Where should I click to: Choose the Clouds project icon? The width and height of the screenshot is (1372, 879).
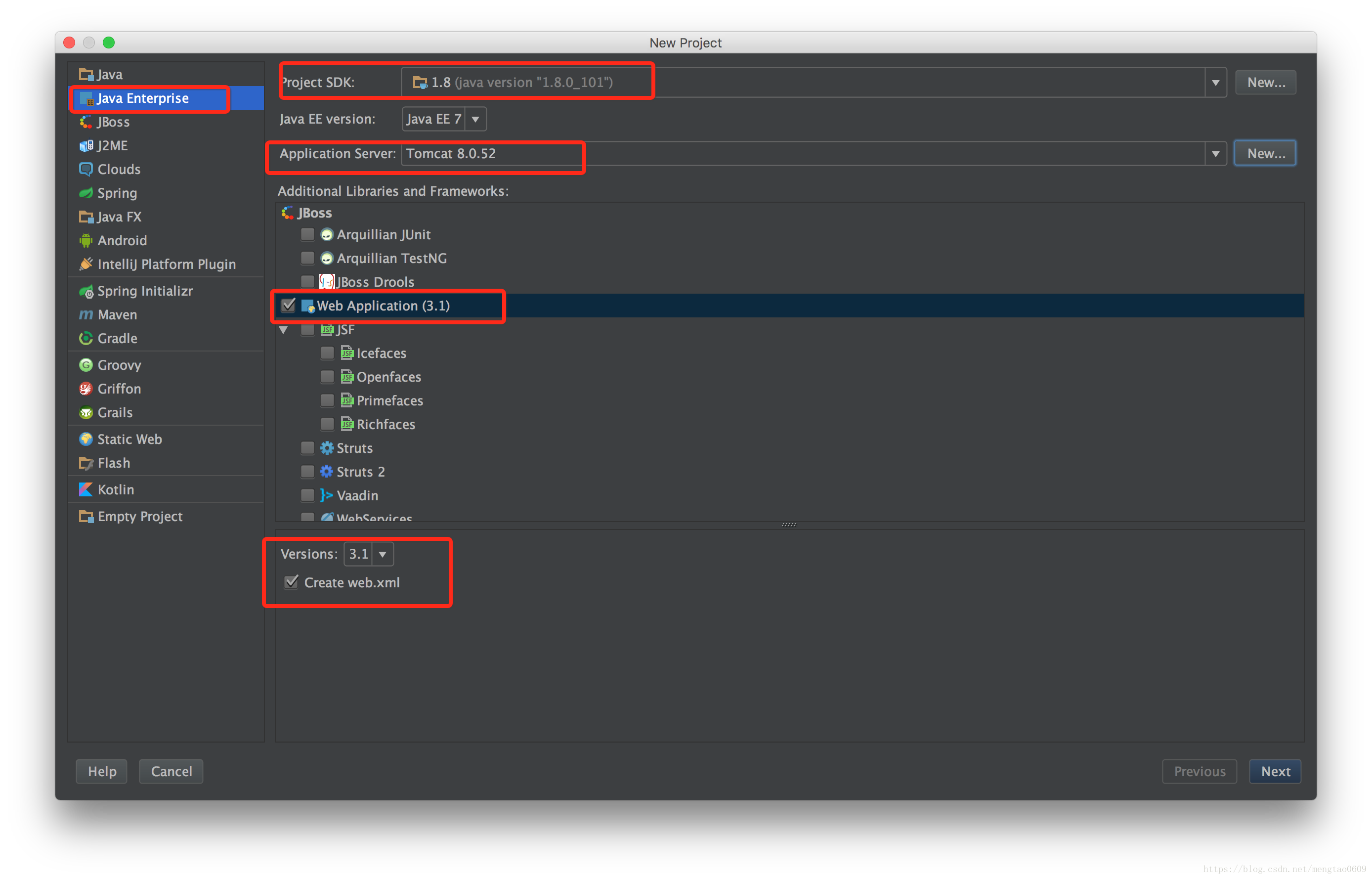[x=86, y=170]
